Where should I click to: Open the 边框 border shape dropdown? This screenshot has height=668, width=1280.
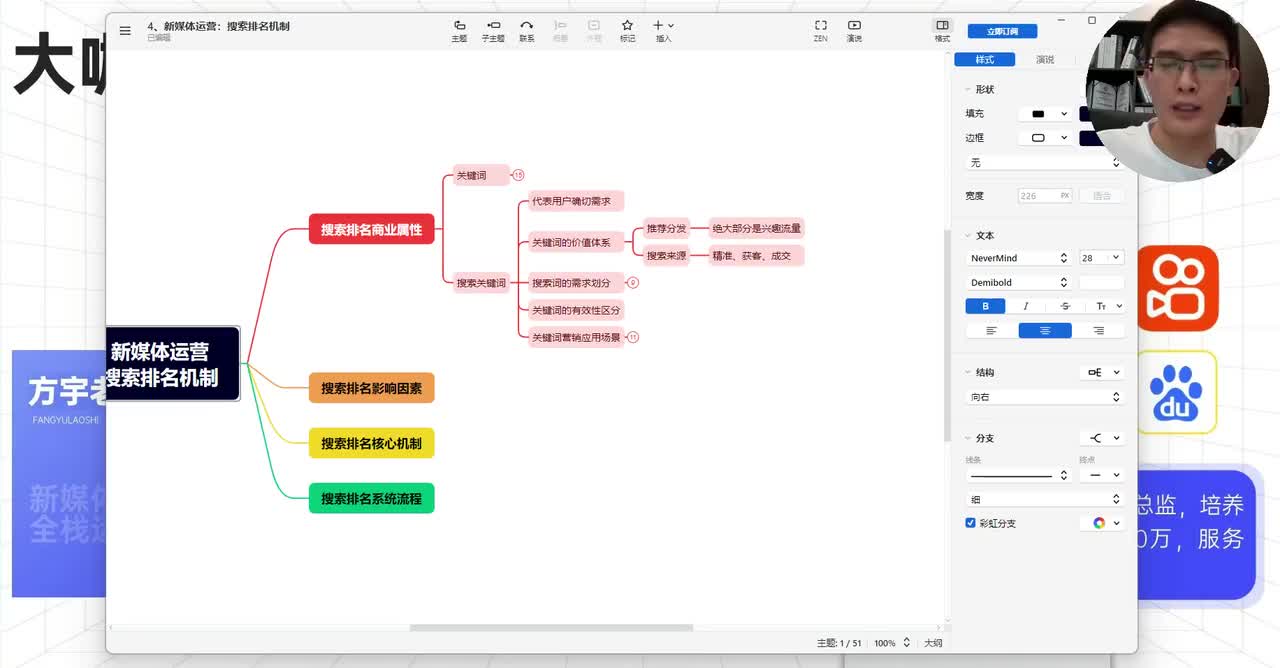[1046, 138]
